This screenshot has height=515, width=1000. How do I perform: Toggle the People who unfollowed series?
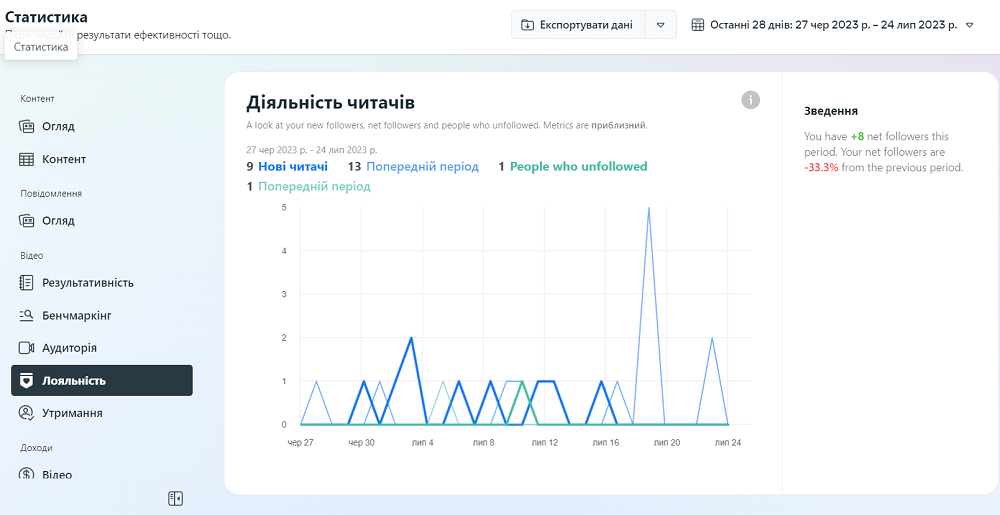coord(578,167)
